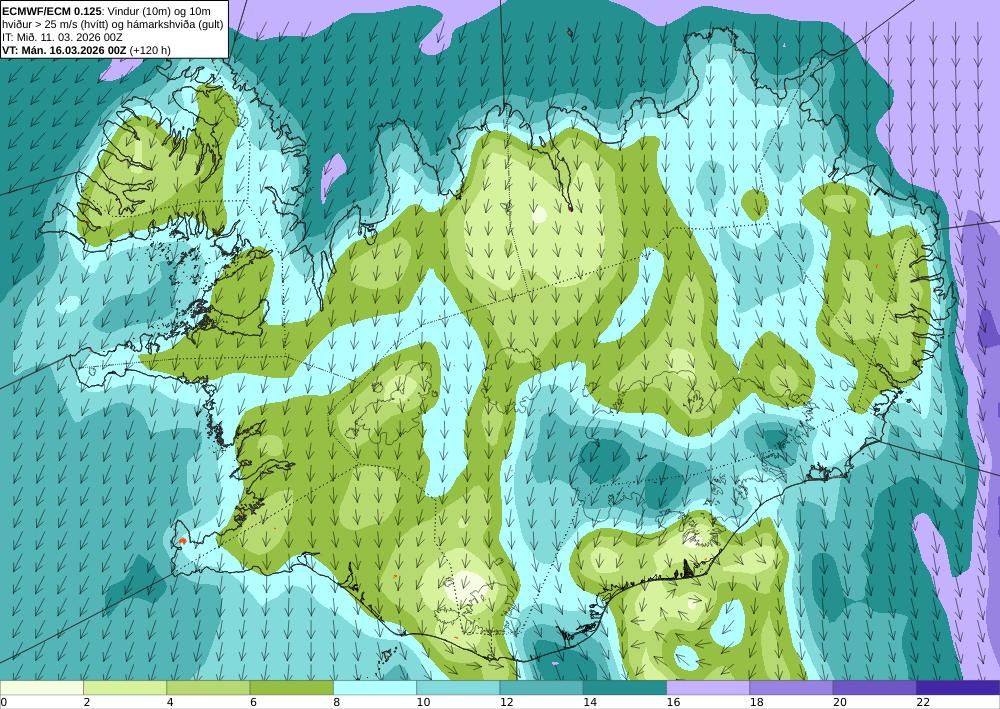Click the "ECMWF/ECM 0.125" model title text
Viewport: 1000px width, 709px height.
point(50,11)
